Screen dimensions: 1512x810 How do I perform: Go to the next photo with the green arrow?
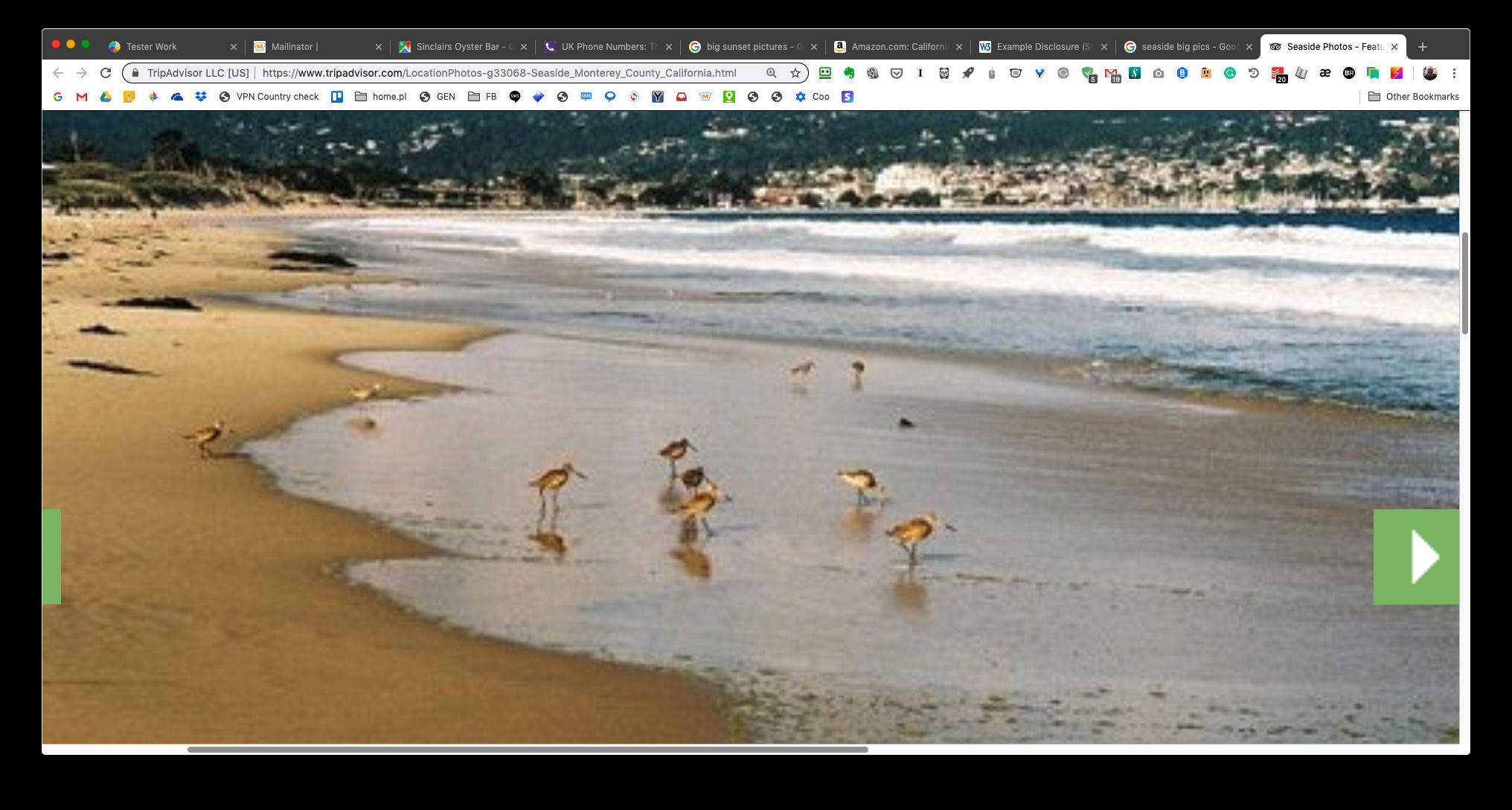point(1415,556)
